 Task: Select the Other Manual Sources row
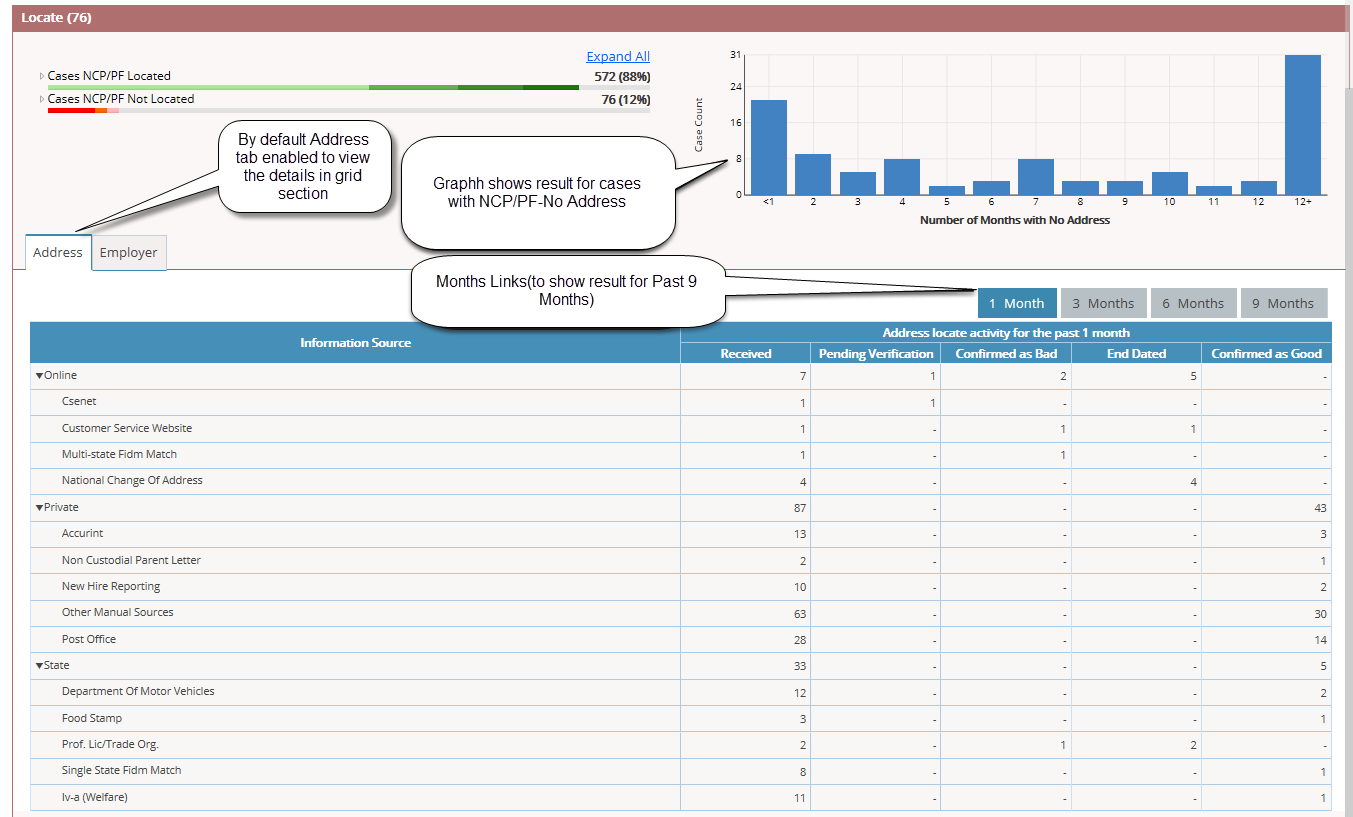(x=681, y=613)
